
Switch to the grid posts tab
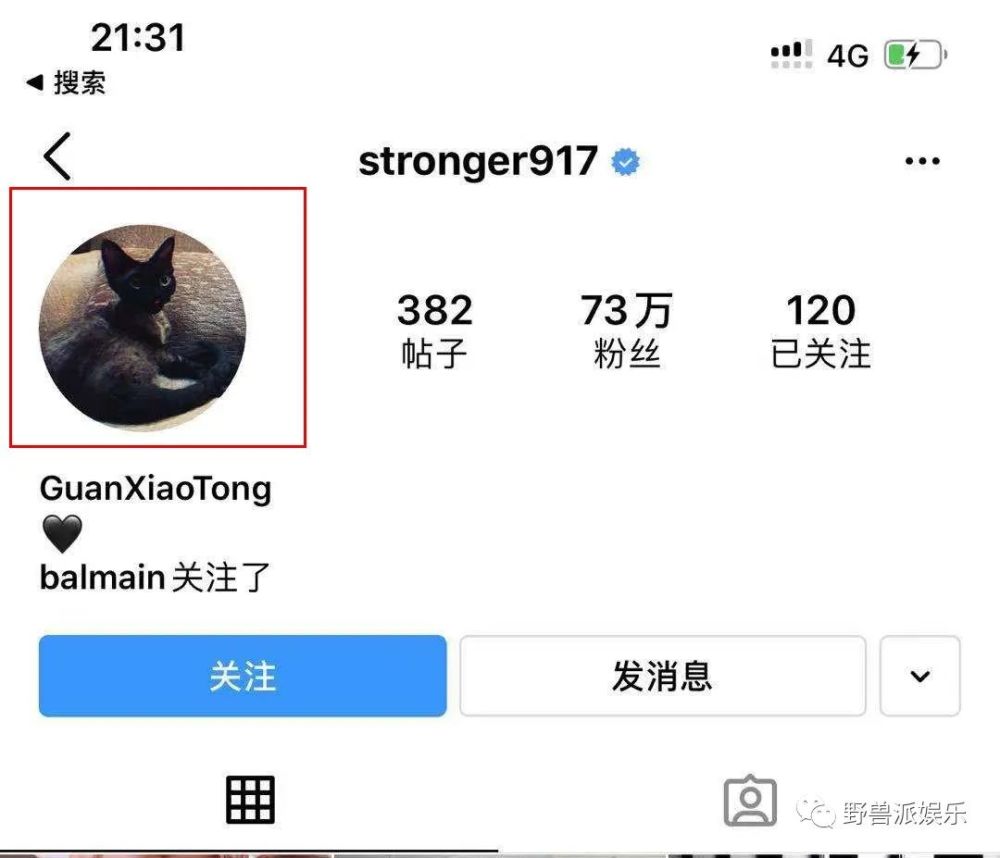click(250, 800)
